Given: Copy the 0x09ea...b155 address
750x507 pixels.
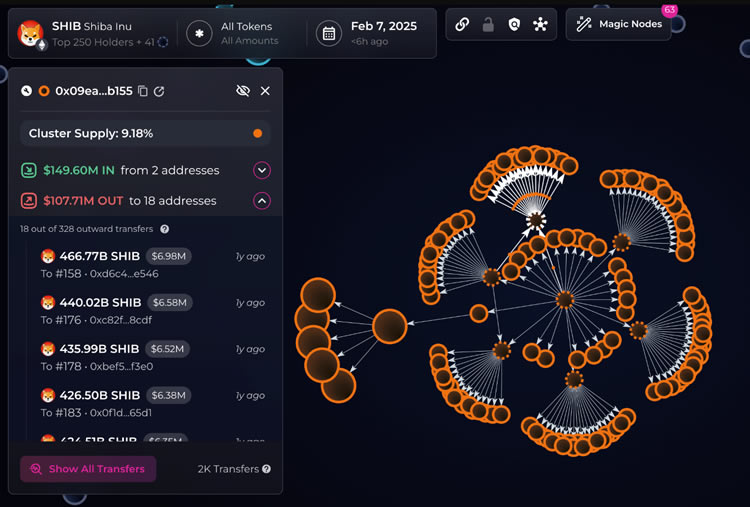Looking at the screenshot, I should pos(143,91).
